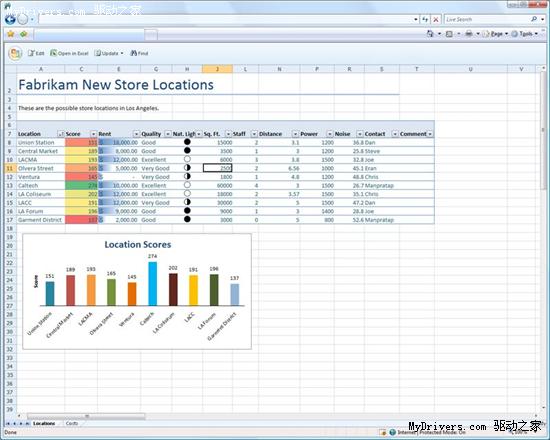Select the column A header
Viewport: 550px width, 440px height.
pyautogui.click(x=41, y=69)
